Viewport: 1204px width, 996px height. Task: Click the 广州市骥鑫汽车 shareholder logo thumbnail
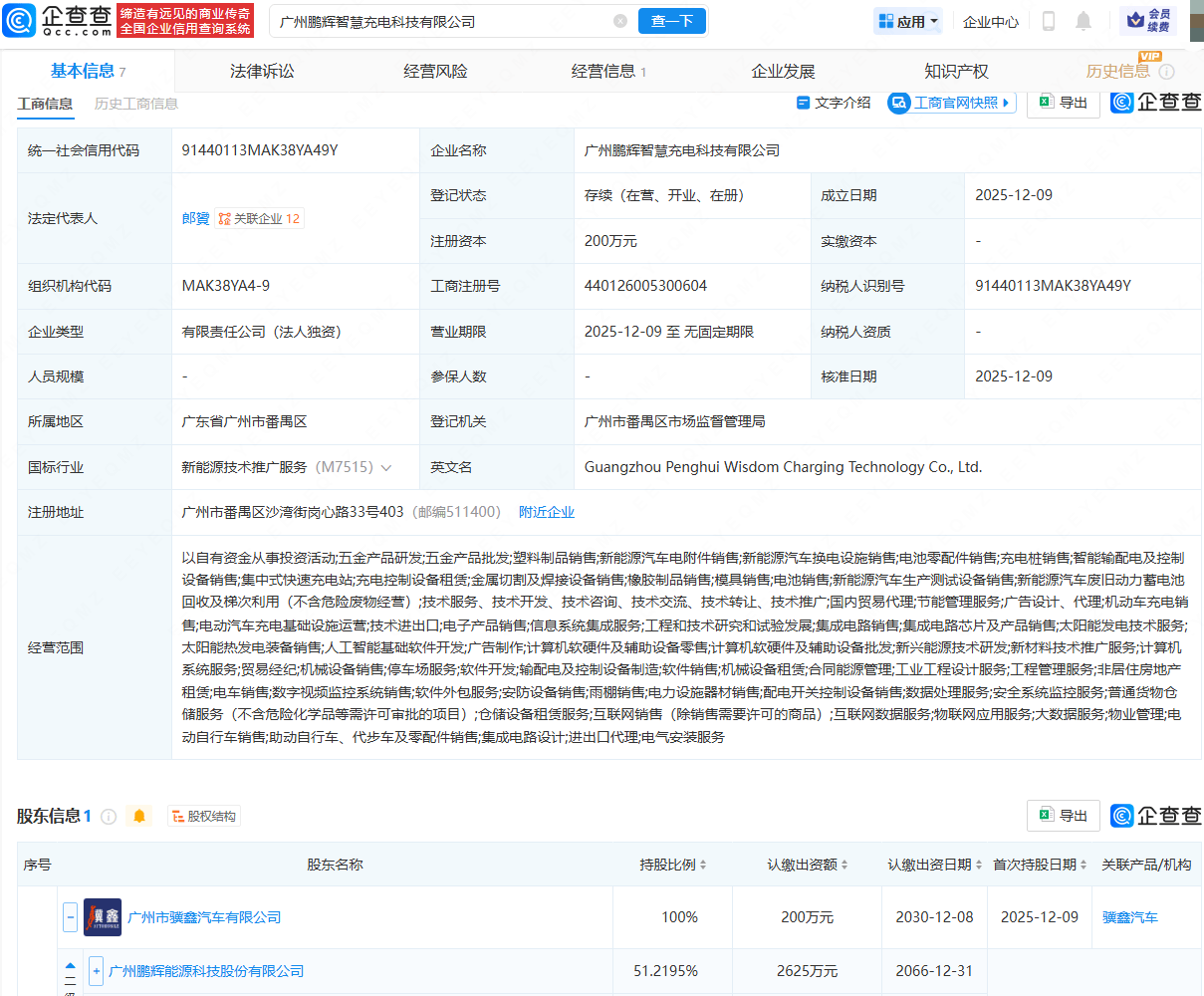pos(103,917)
